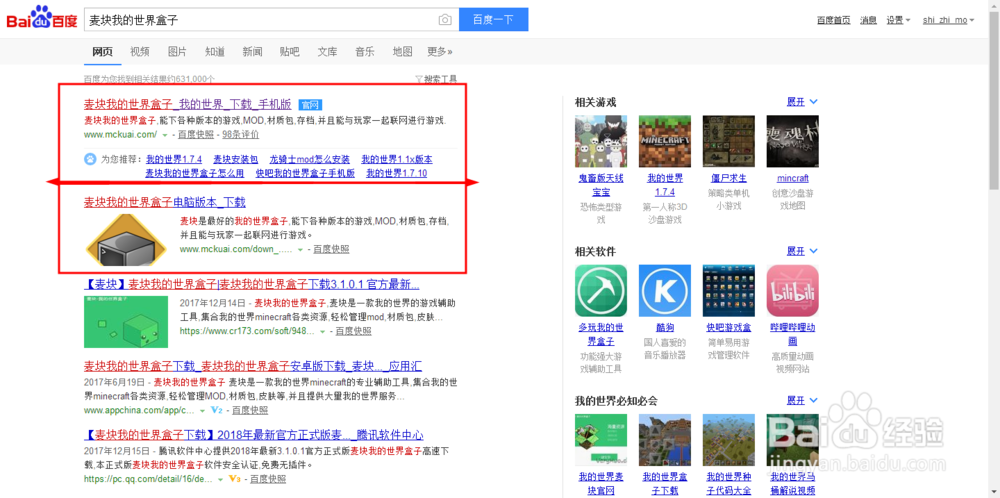Viewport: 1000px width, 498px height.
Task: Click the 我的世界种子代码大全 thumbnail
Action: 728,440
